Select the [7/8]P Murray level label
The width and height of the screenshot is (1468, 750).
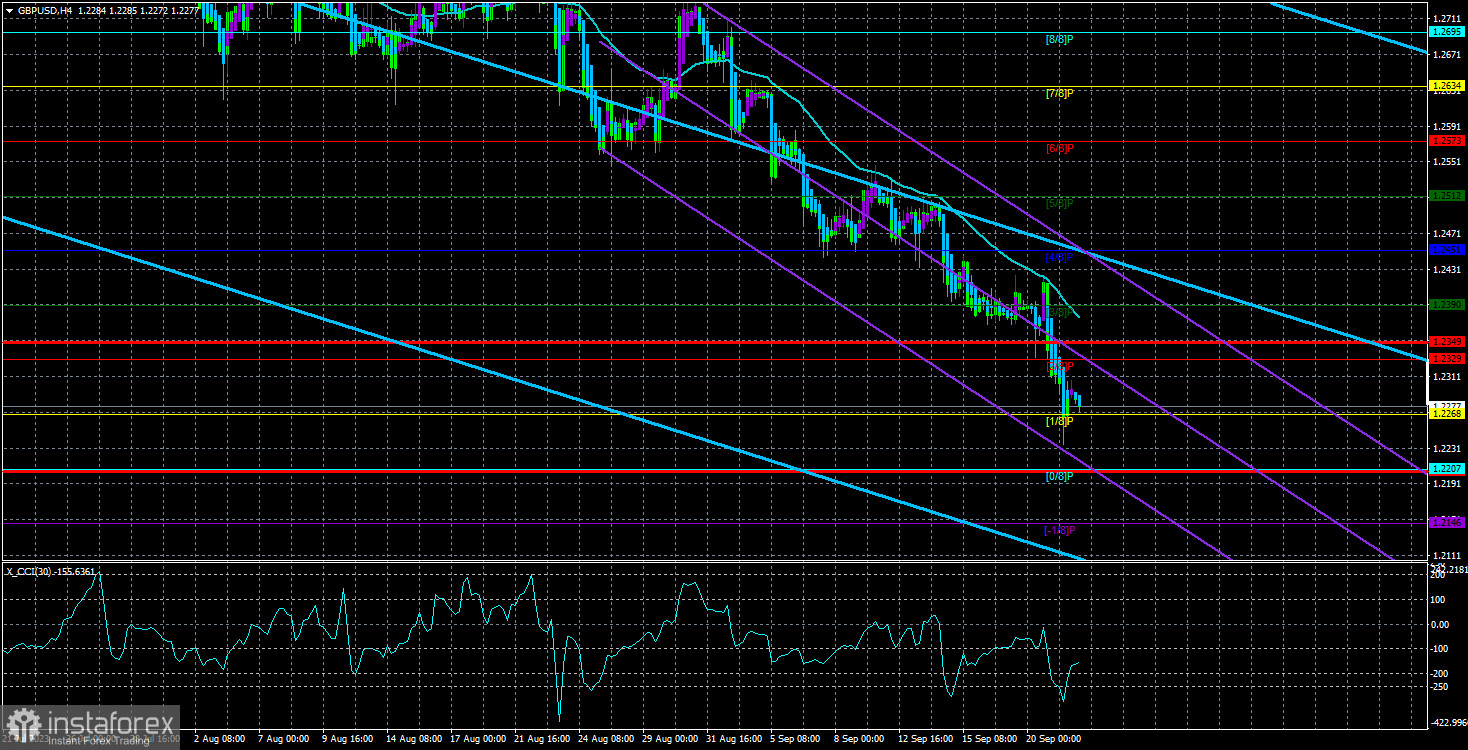tap(1059, 94)
